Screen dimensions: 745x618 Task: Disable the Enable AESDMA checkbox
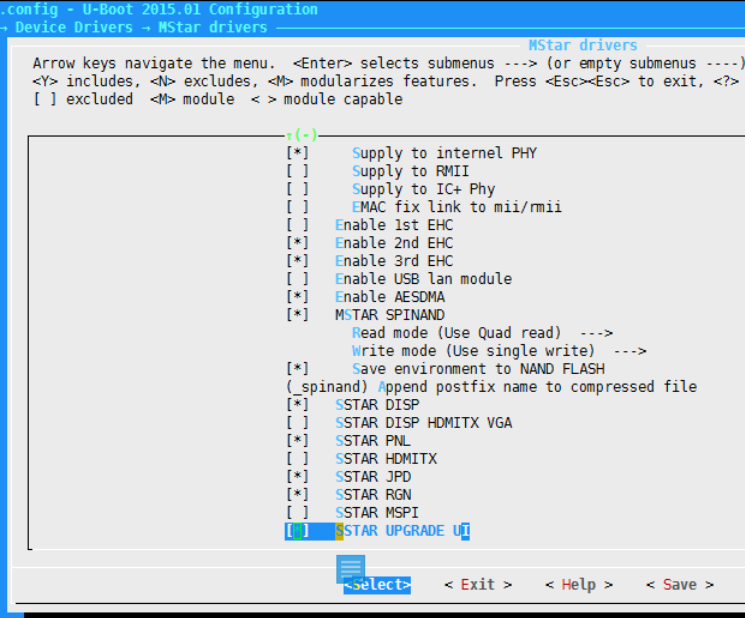pyautogui.click(x=297, y=297)
